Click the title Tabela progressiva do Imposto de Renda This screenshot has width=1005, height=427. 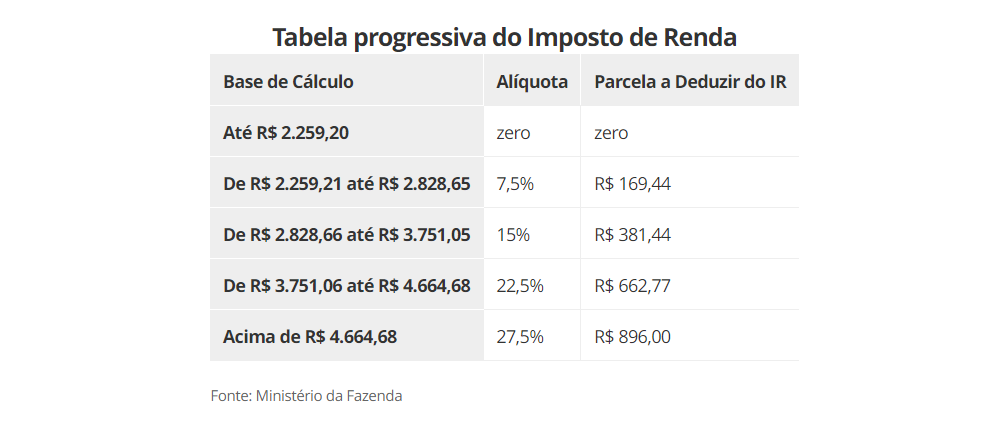504,37
